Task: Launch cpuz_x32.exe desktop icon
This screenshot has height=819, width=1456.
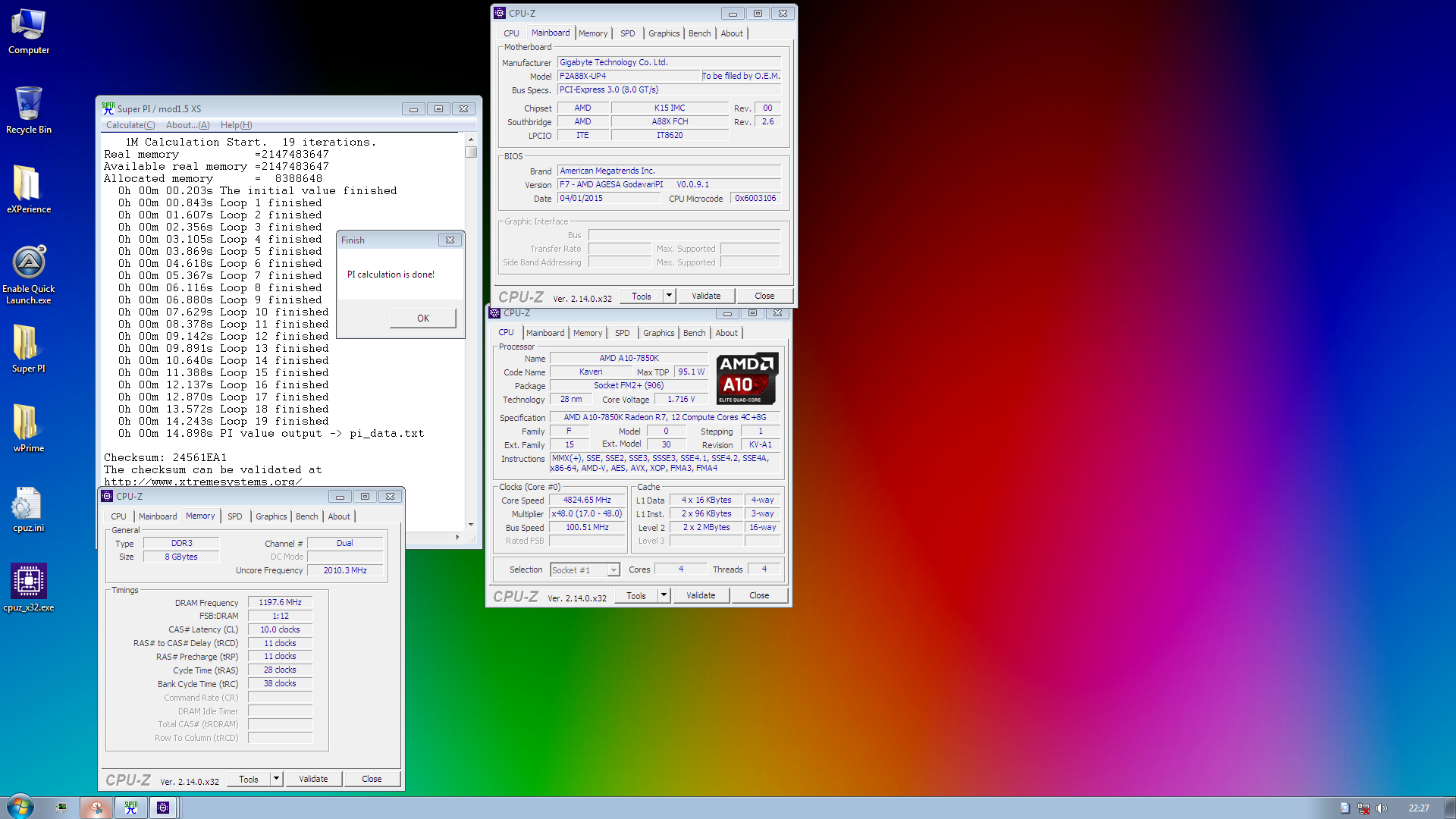Action: (x=29, y=588)
